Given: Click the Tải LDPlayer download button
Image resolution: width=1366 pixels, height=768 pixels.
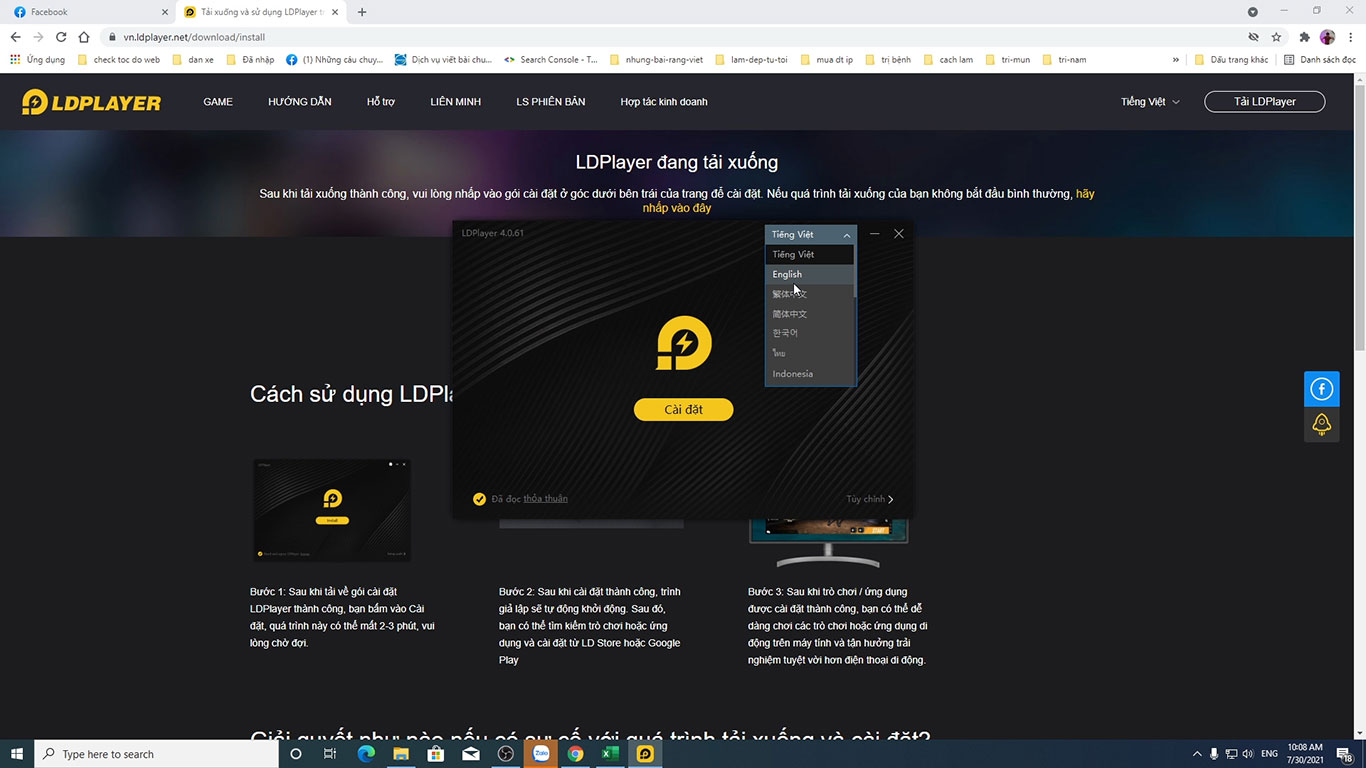Looking at the screenshot, I should pos(1264,102).
